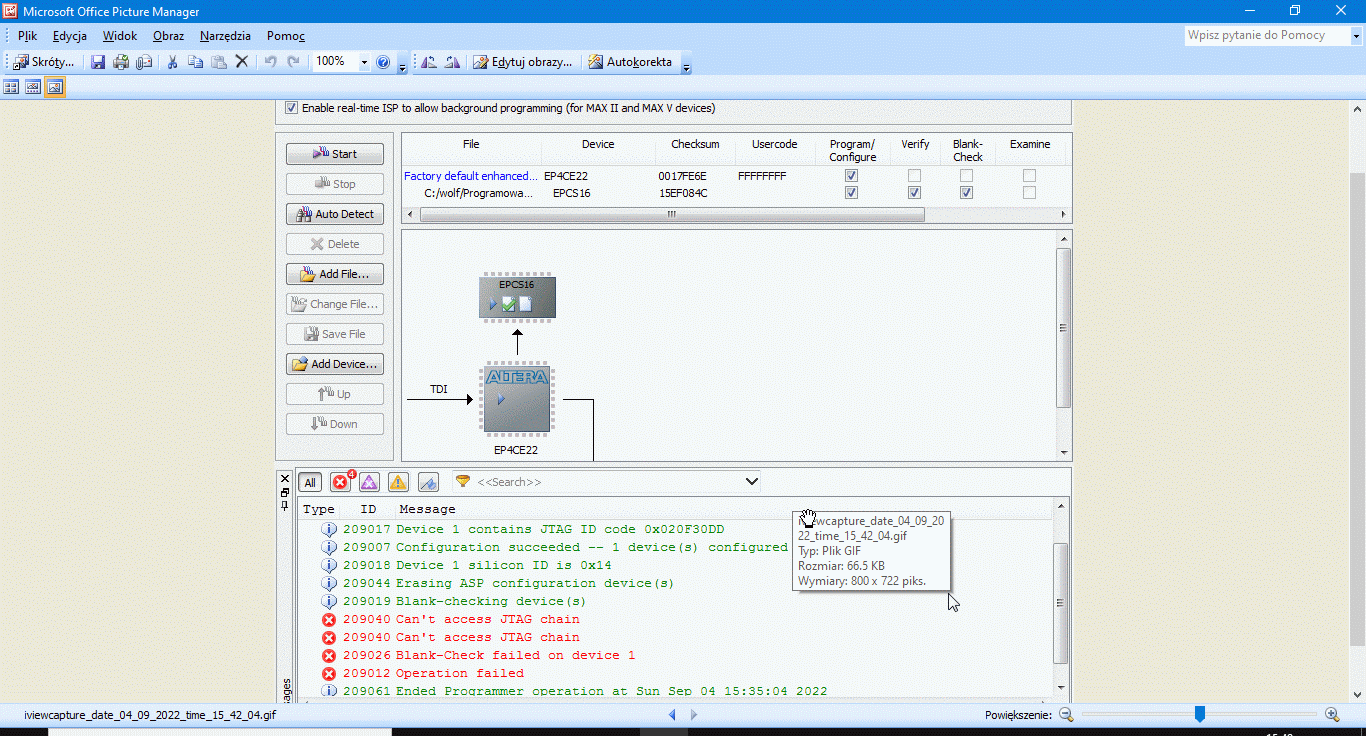Toggle Verify checkbox for EPCS16 row

pyautogui.click(x=914, y=193)
